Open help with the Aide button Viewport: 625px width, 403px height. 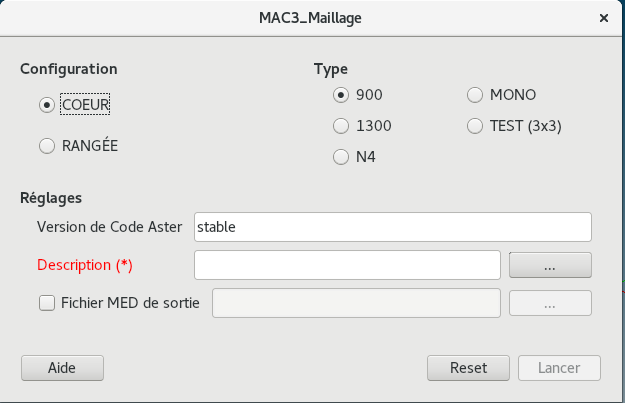pyautogui.click(x=62, y=367)
